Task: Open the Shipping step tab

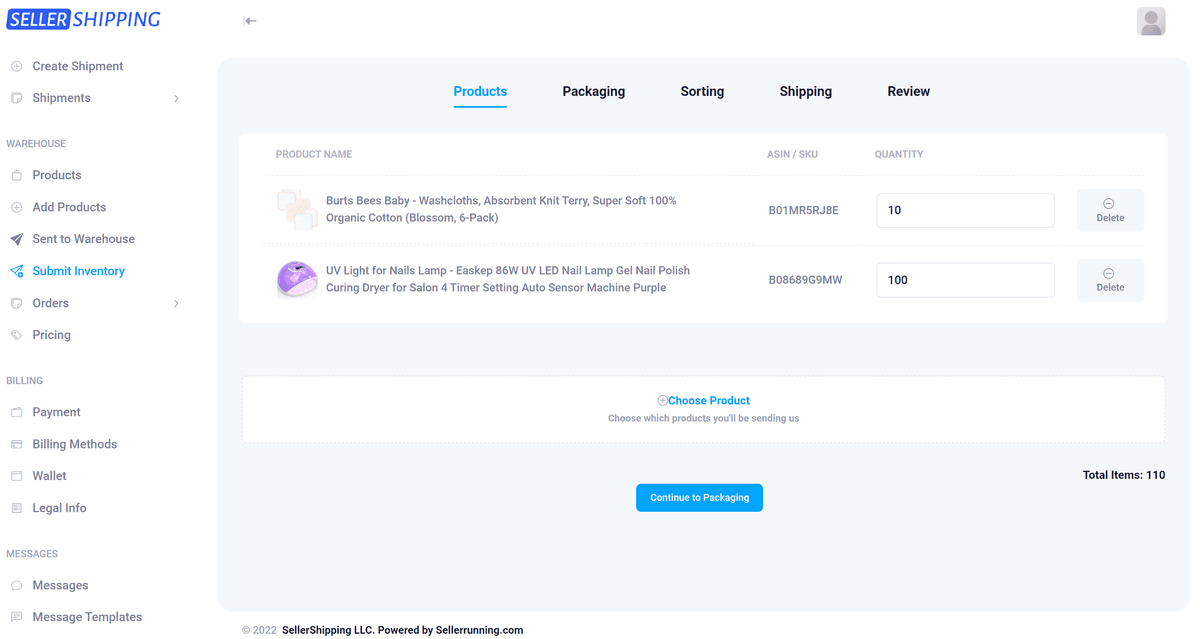Action: (x=805, y=91)
